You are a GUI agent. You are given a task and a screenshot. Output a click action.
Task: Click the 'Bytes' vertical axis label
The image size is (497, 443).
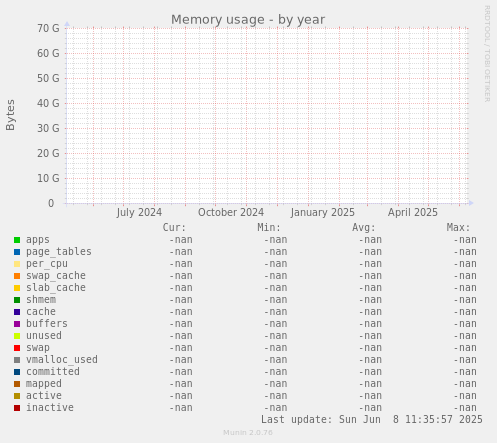coord(10,115)
